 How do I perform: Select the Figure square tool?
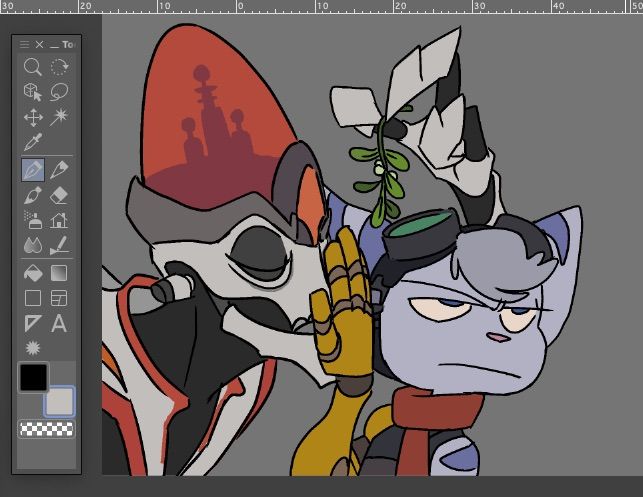(x=33, y=298)
